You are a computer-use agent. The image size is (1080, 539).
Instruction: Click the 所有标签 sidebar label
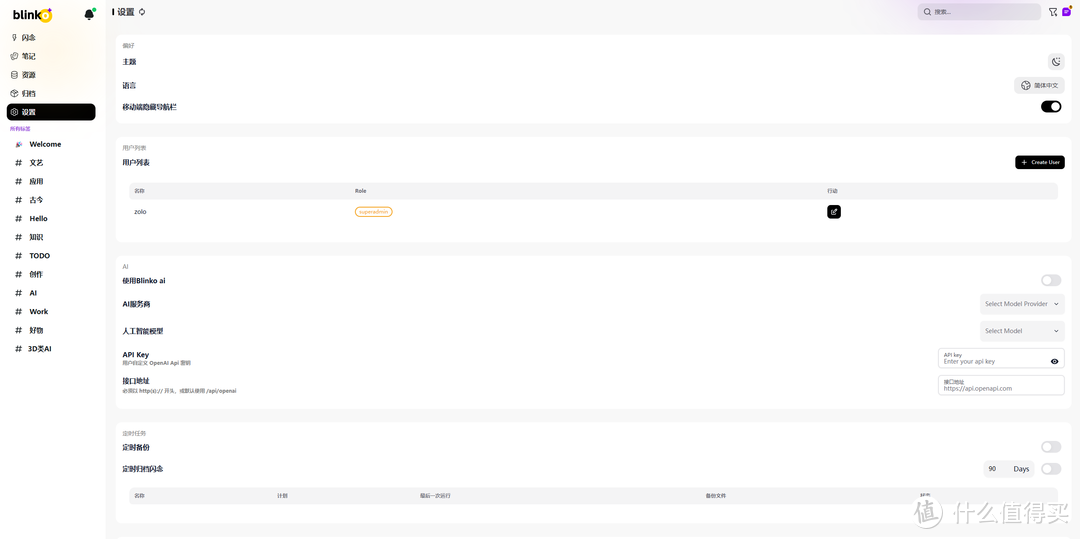pyautogui.click(x=20, y=129)
